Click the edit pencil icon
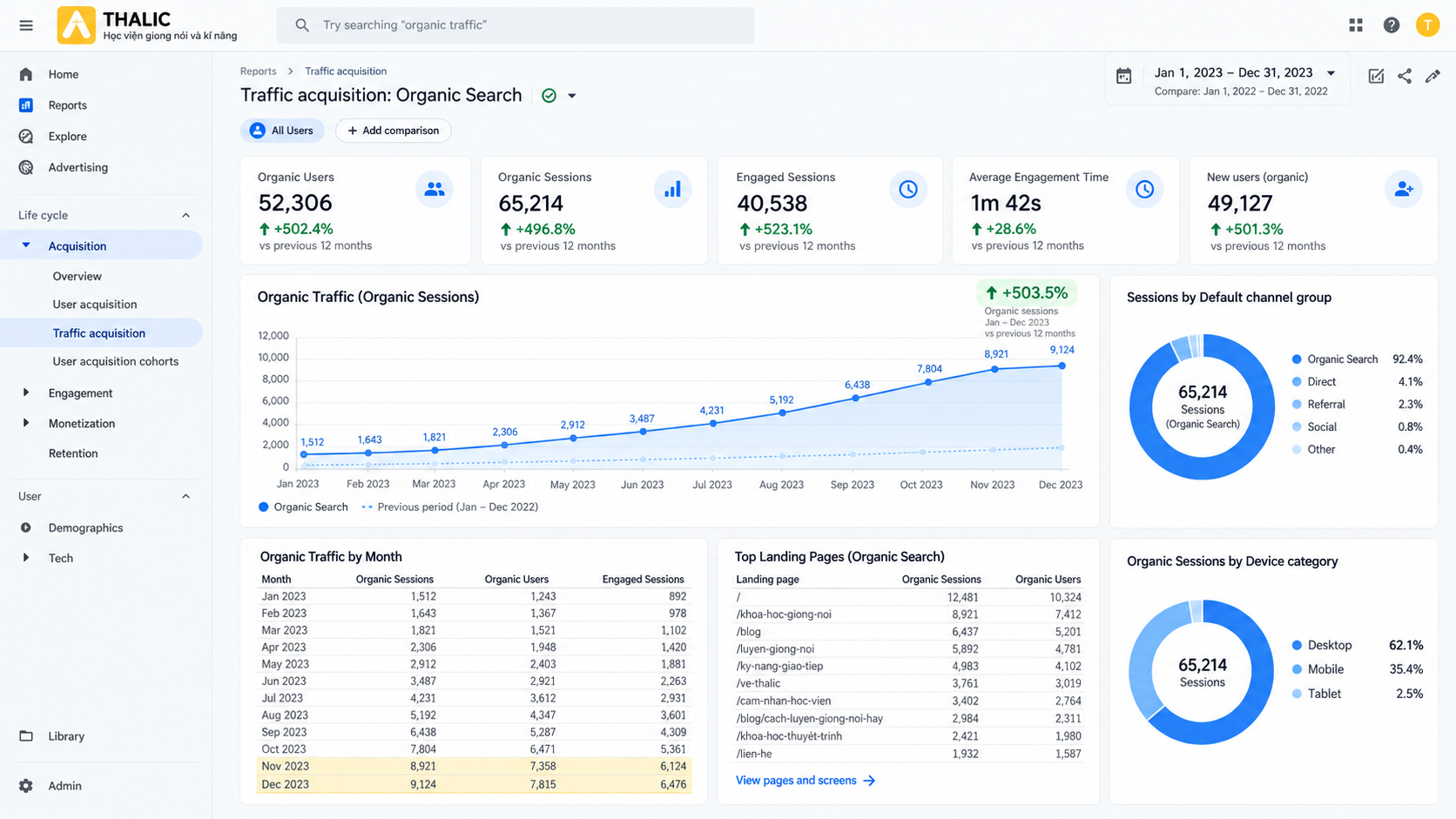Screen dimensions: 1456x819 (1432, 76)
